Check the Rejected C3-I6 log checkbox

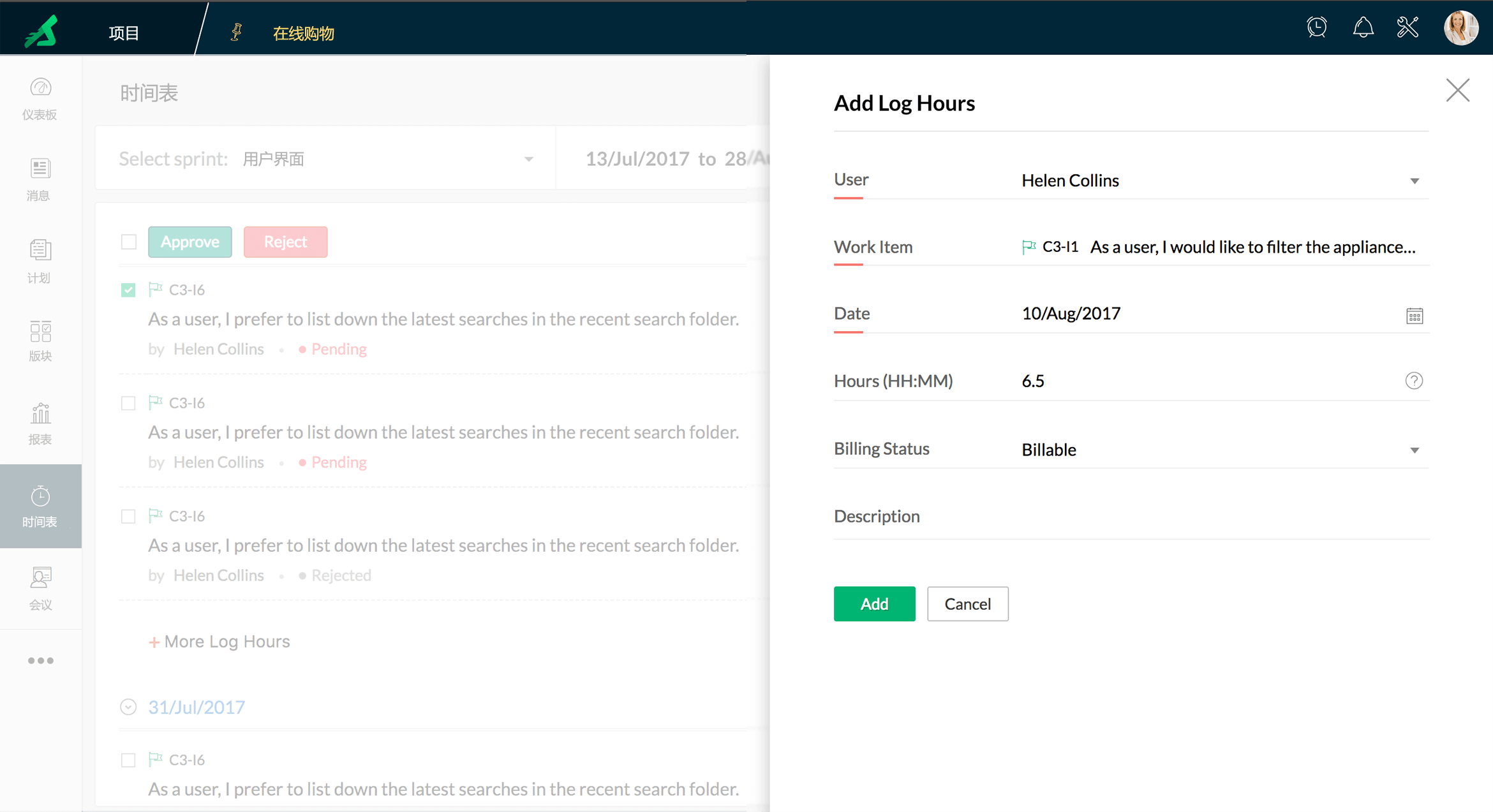click(128, 516)
